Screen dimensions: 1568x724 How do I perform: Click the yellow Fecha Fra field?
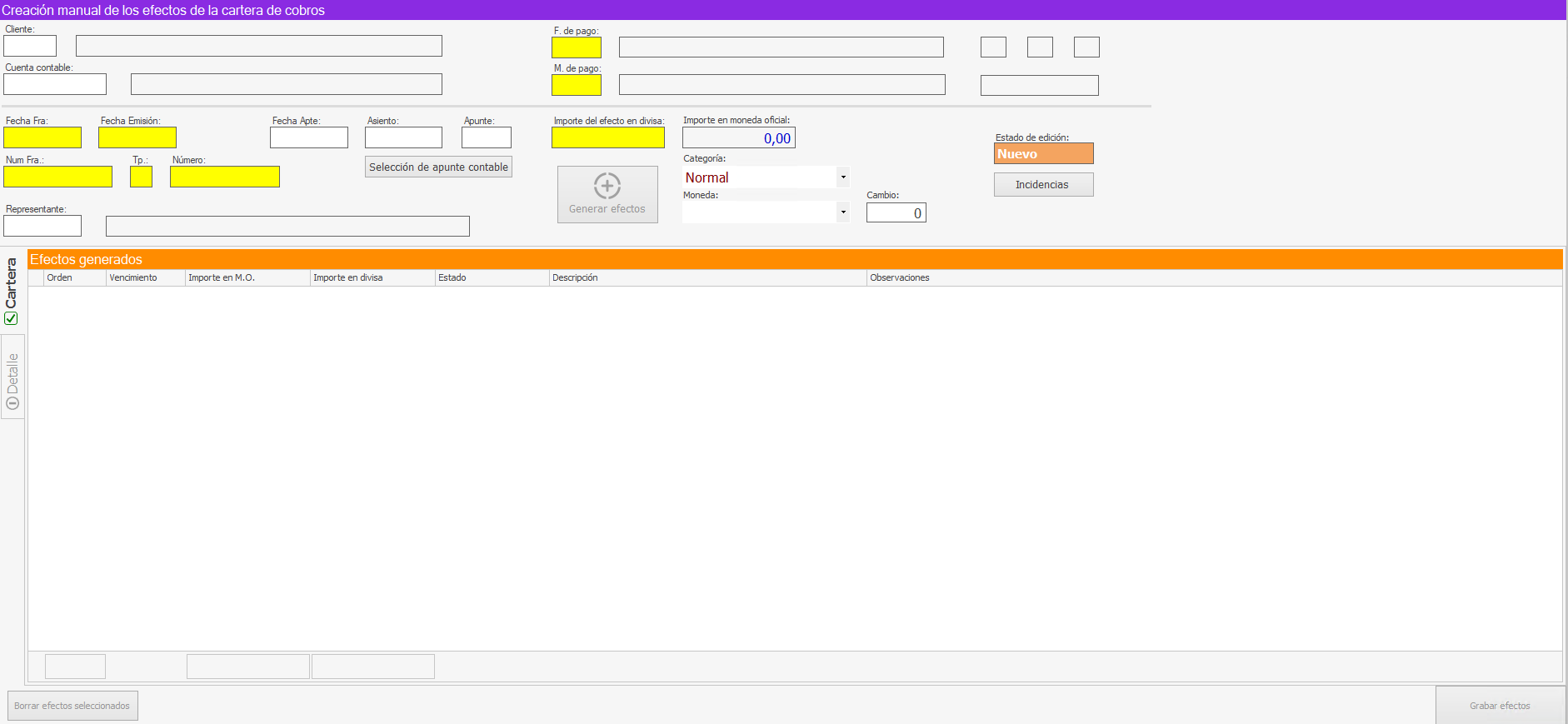click(x=42, y=137)
